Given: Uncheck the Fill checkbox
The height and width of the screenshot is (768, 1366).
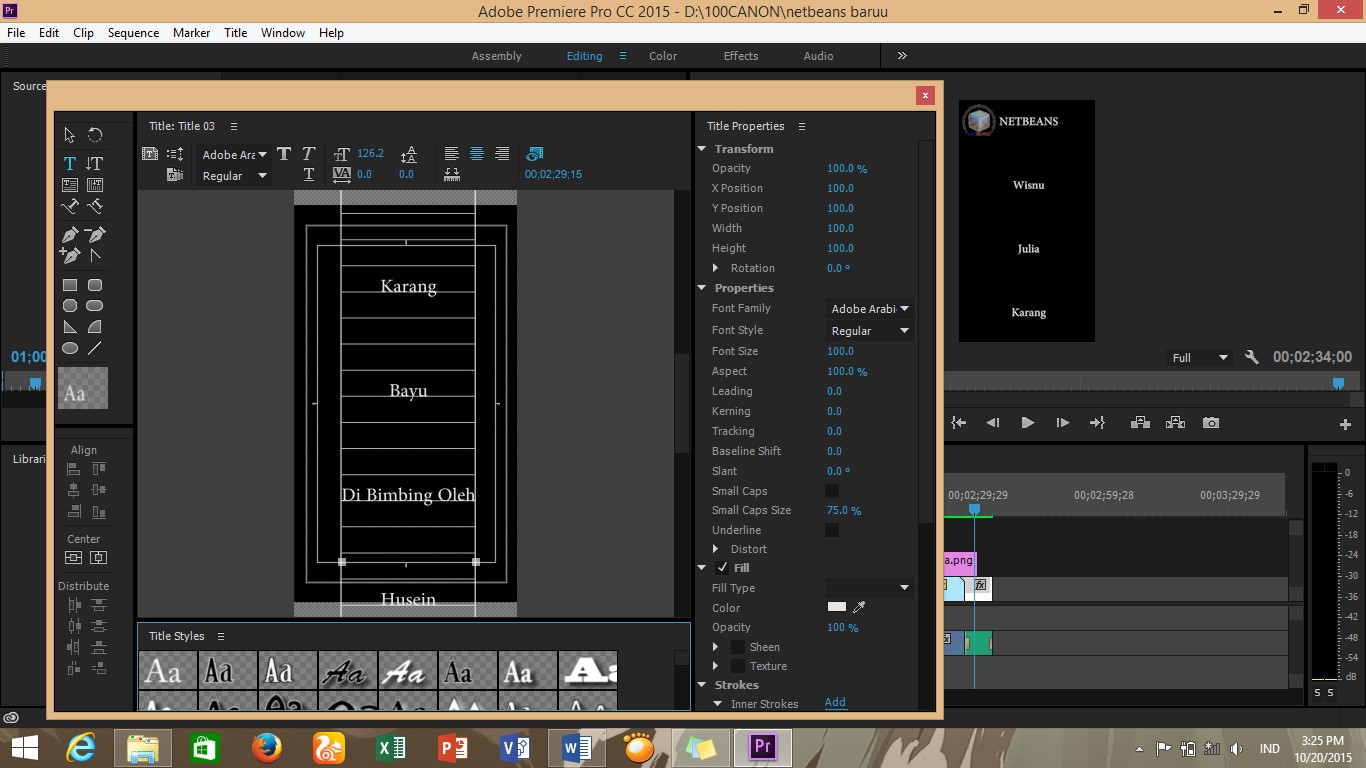Looking at the screenshot, I should [x=722, y=567].
